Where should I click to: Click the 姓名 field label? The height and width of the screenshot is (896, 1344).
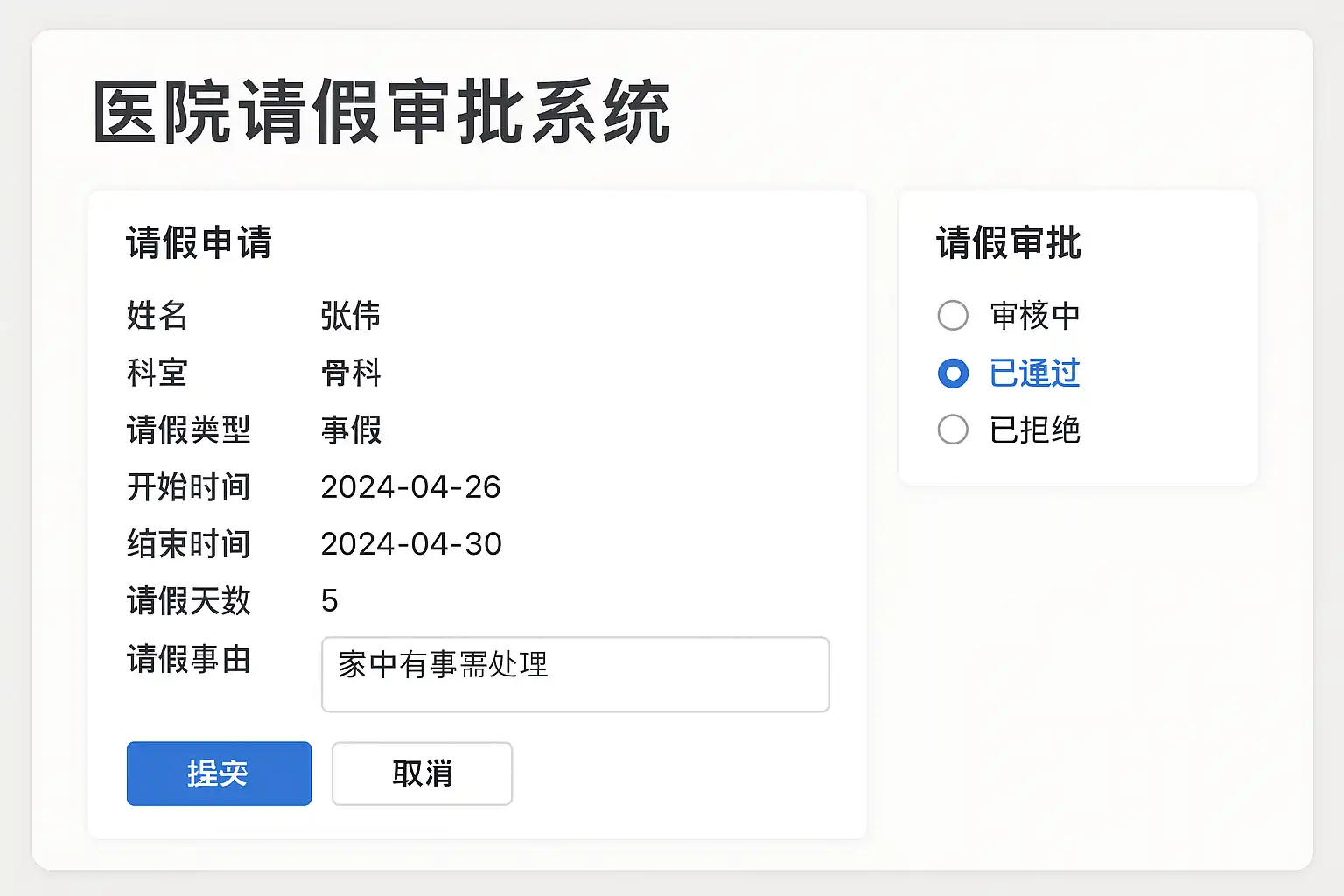coord(157,316)
